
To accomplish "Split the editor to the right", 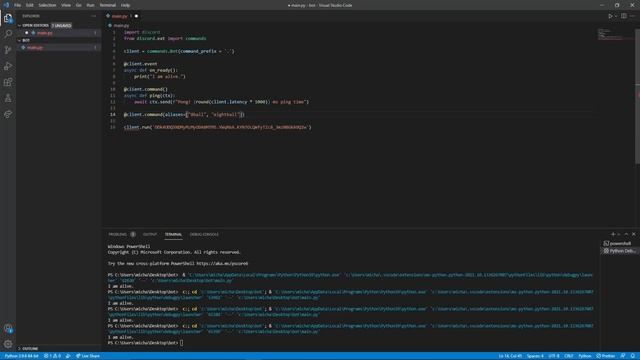I will click(x=624, y=16).
